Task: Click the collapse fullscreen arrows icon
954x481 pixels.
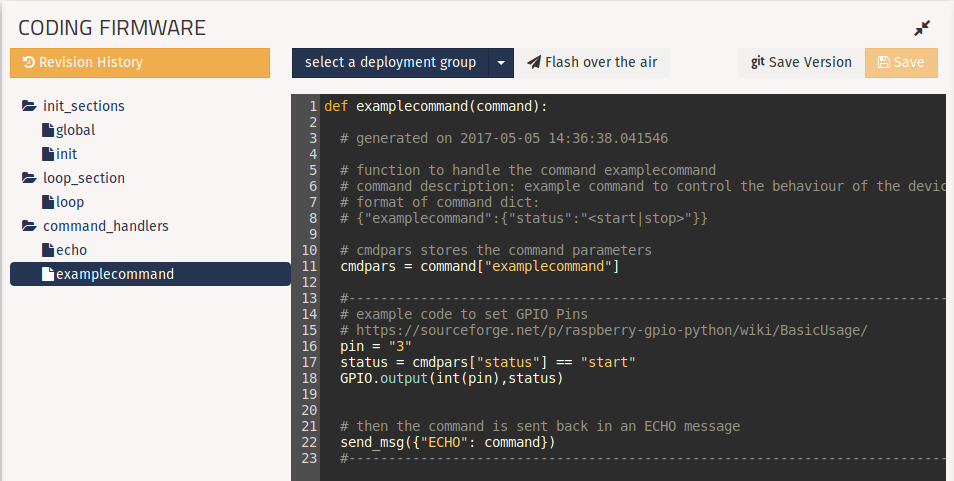Action: point(921,29)
